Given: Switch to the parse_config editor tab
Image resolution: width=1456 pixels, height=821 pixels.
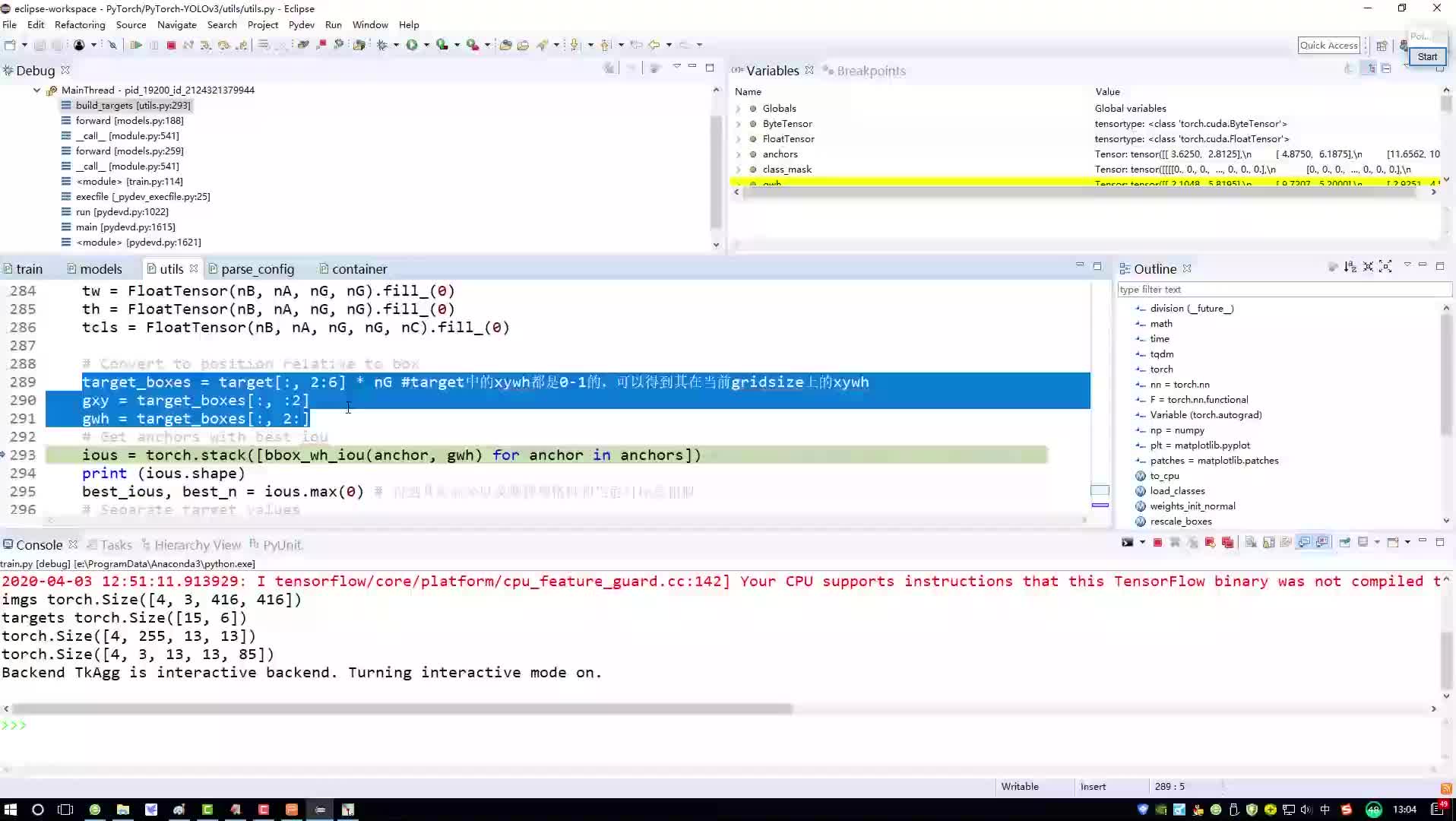Looking at the screenshot, I should (252, 269).
